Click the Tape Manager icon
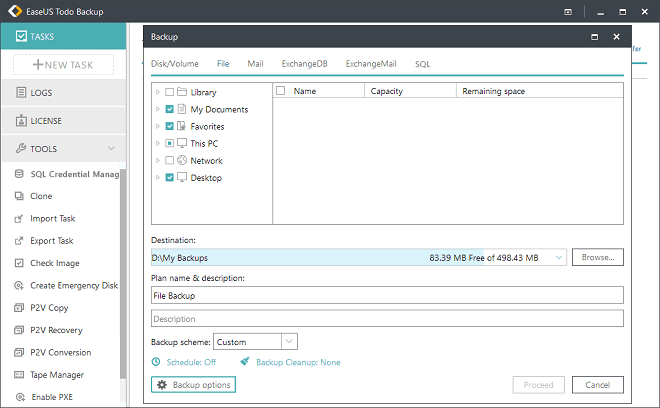This screenshot has width=660, height=408. pyautogui.click(x=19, y=375)
